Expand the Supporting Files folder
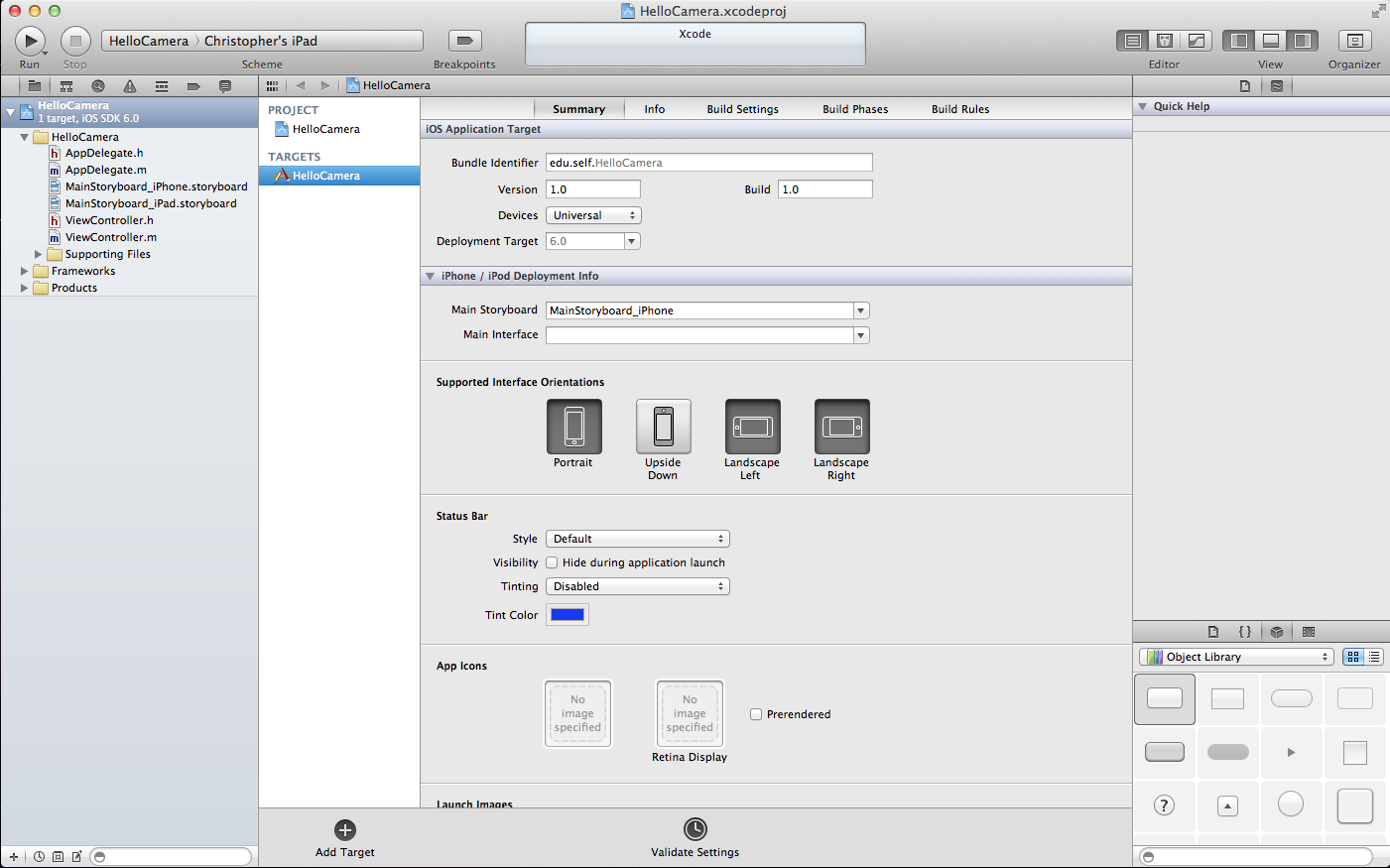Viewport: 1390px width, 868px height. [x=39, y=254]
